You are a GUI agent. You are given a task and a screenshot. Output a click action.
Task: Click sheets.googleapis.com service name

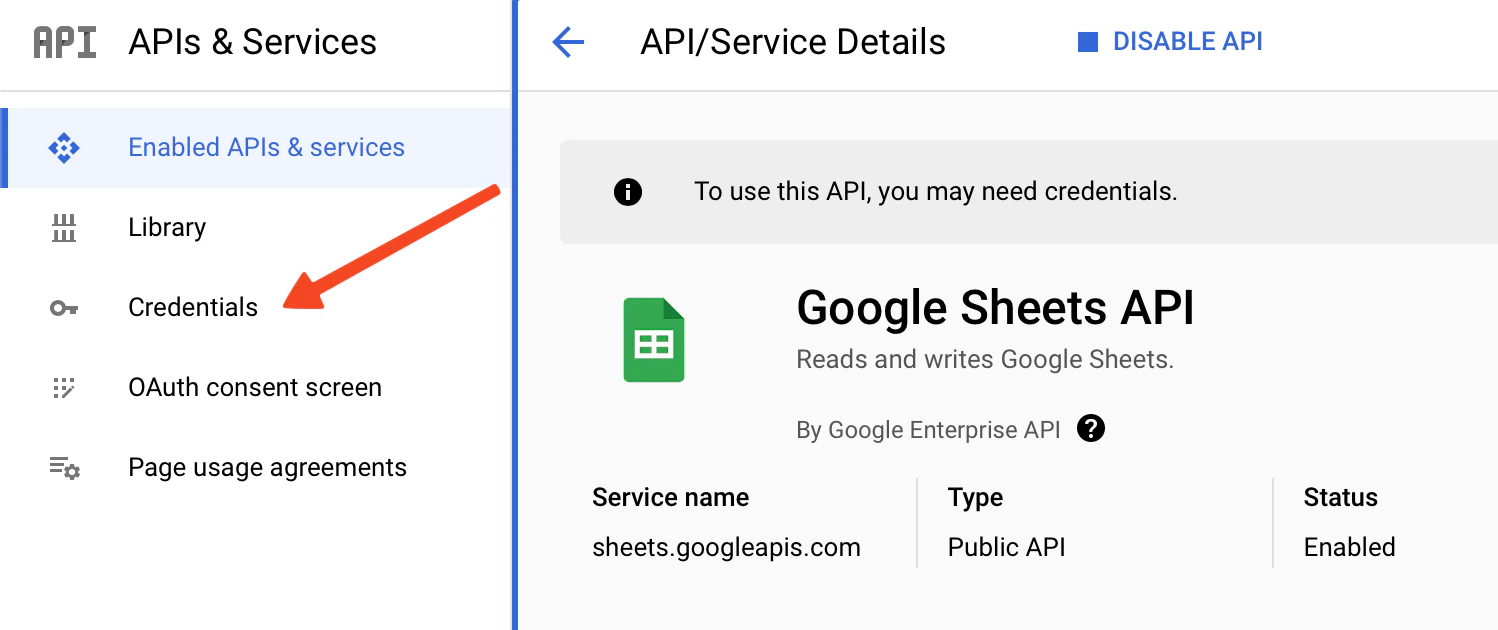(x=726, y=548)
